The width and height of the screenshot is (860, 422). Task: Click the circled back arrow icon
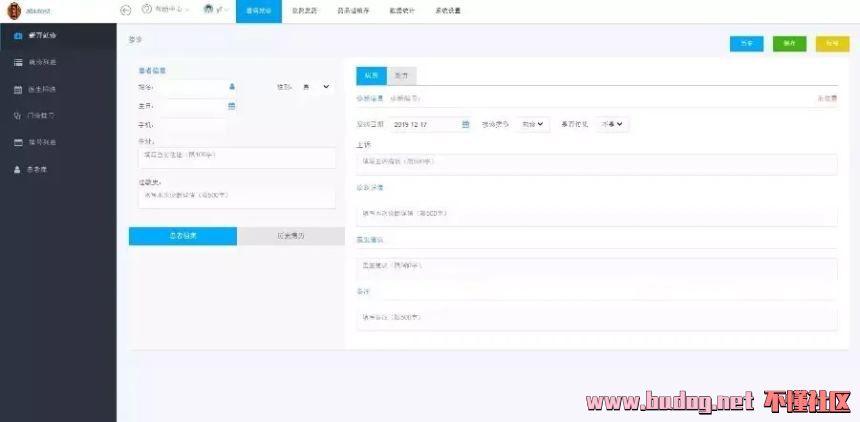click(126, 10)
